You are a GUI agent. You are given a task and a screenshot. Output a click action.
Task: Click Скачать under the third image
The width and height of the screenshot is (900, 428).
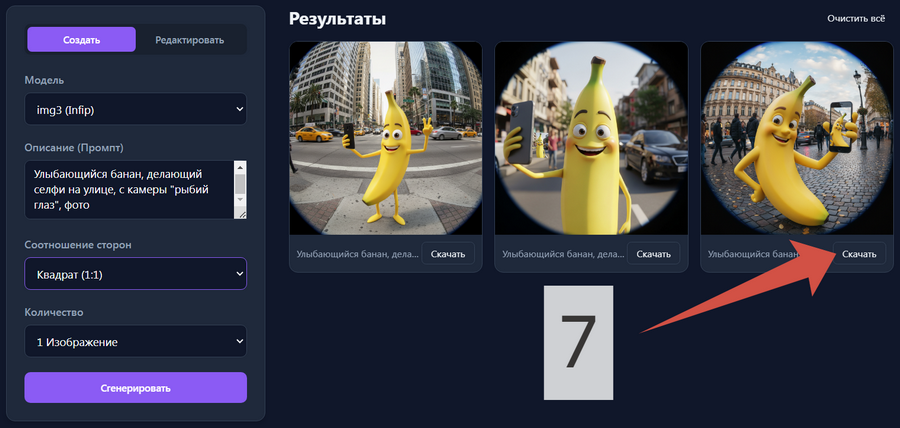point(859,254)
